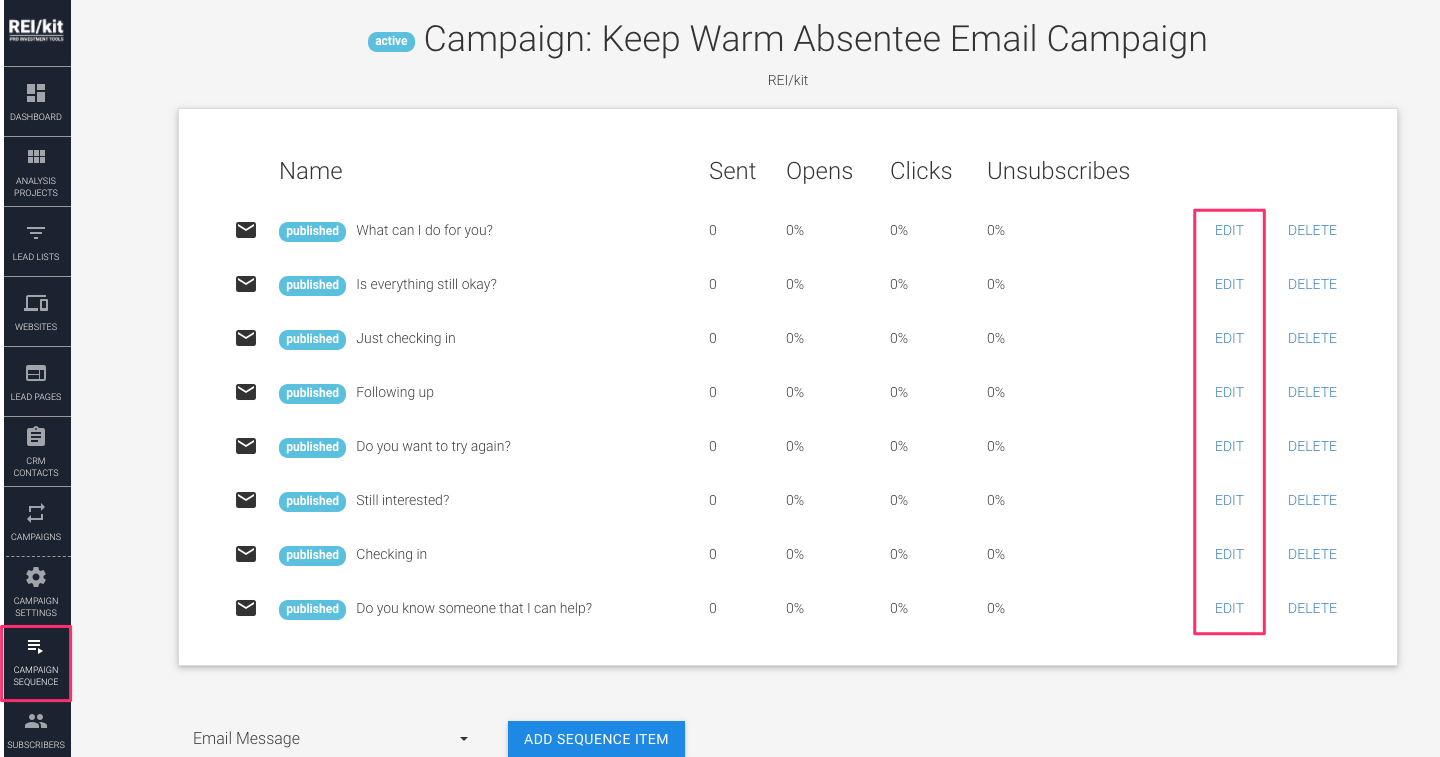Click the REI/kit logo
This screenshot has height=757, width=1440.
36,27
